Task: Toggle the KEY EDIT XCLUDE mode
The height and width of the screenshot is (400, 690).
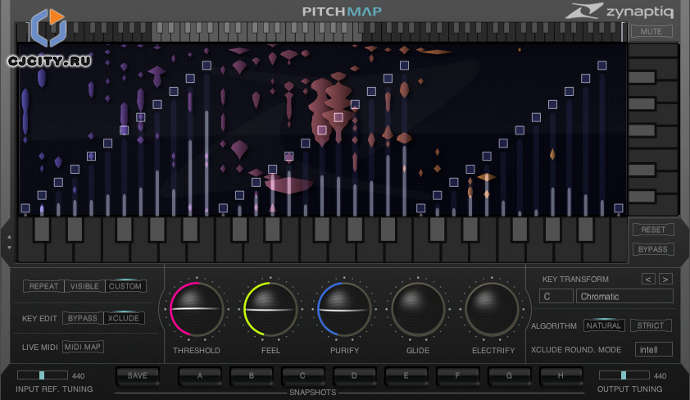Action: point(124,318)
